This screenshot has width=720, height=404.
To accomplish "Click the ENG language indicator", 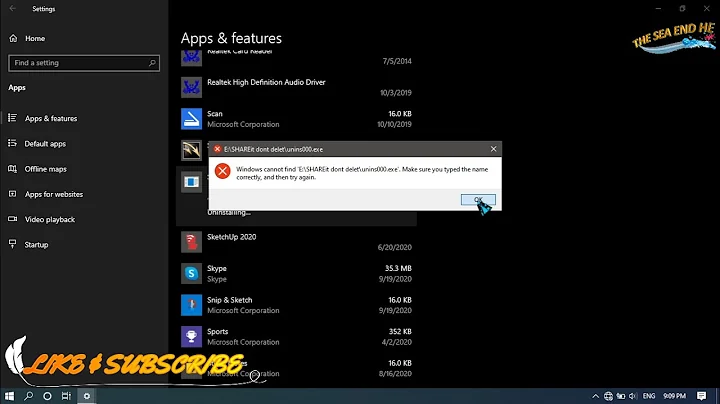I will [x=649, y=396].
